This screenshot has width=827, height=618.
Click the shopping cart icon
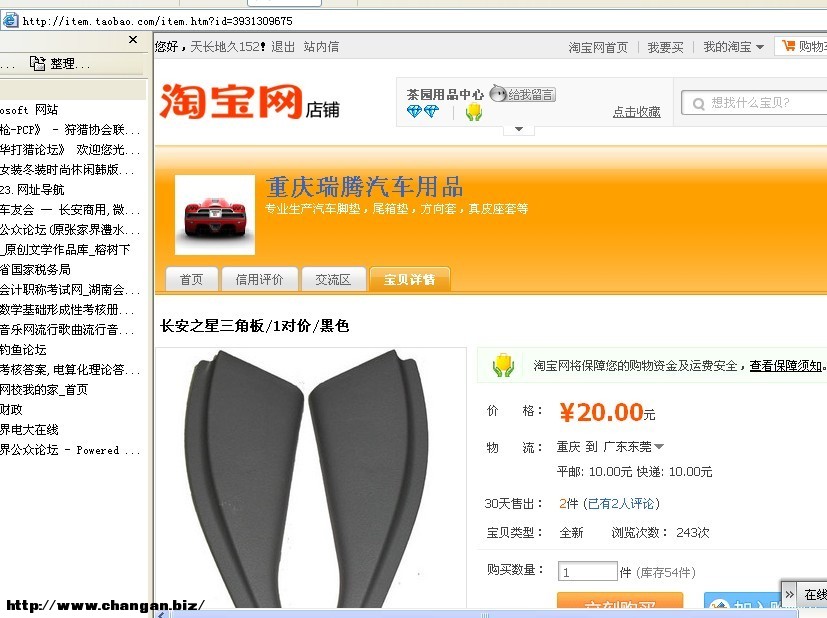pos(788,46)
